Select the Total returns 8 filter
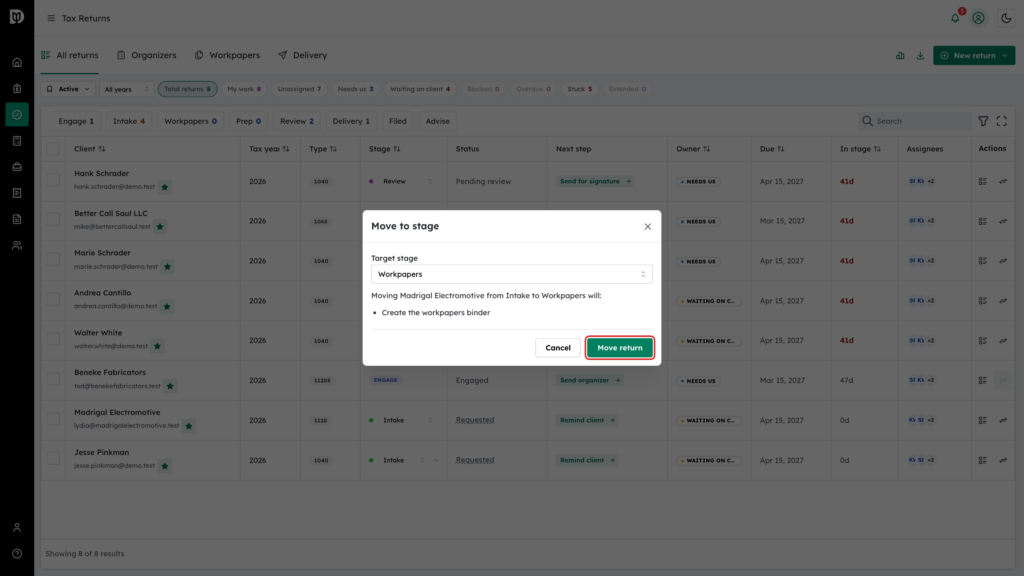 [187, 89]
